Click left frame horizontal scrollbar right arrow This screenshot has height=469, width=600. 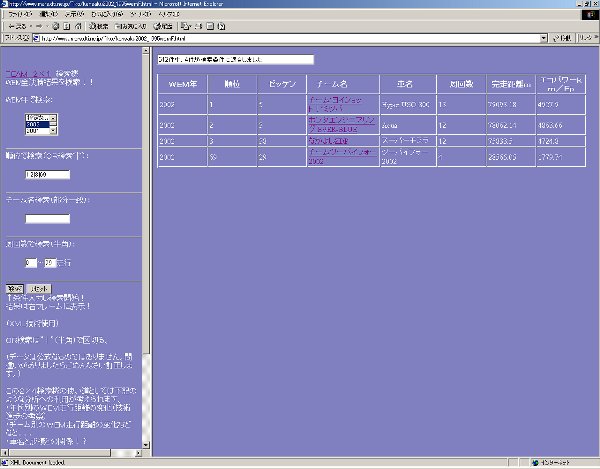(x=138, y=453)
